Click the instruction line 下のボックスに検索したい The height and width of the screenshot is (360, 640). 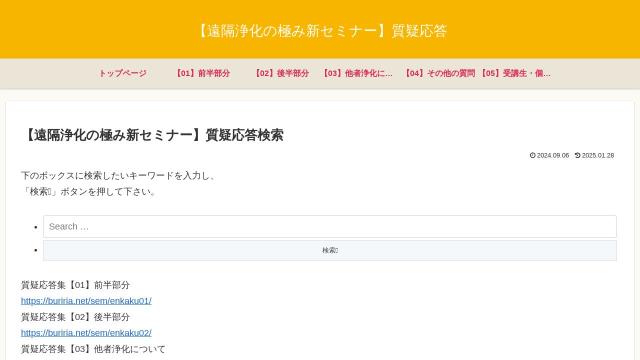pos(118,176)
